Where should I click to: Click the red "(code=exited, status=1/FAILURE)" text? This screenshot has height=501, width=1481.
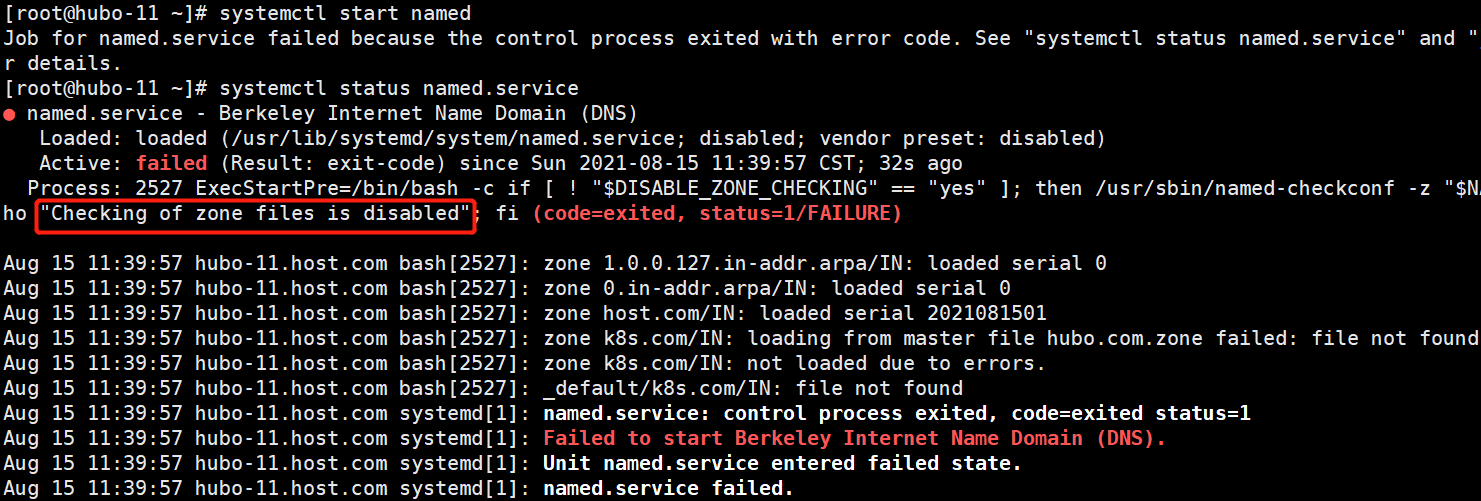[716, 214]
